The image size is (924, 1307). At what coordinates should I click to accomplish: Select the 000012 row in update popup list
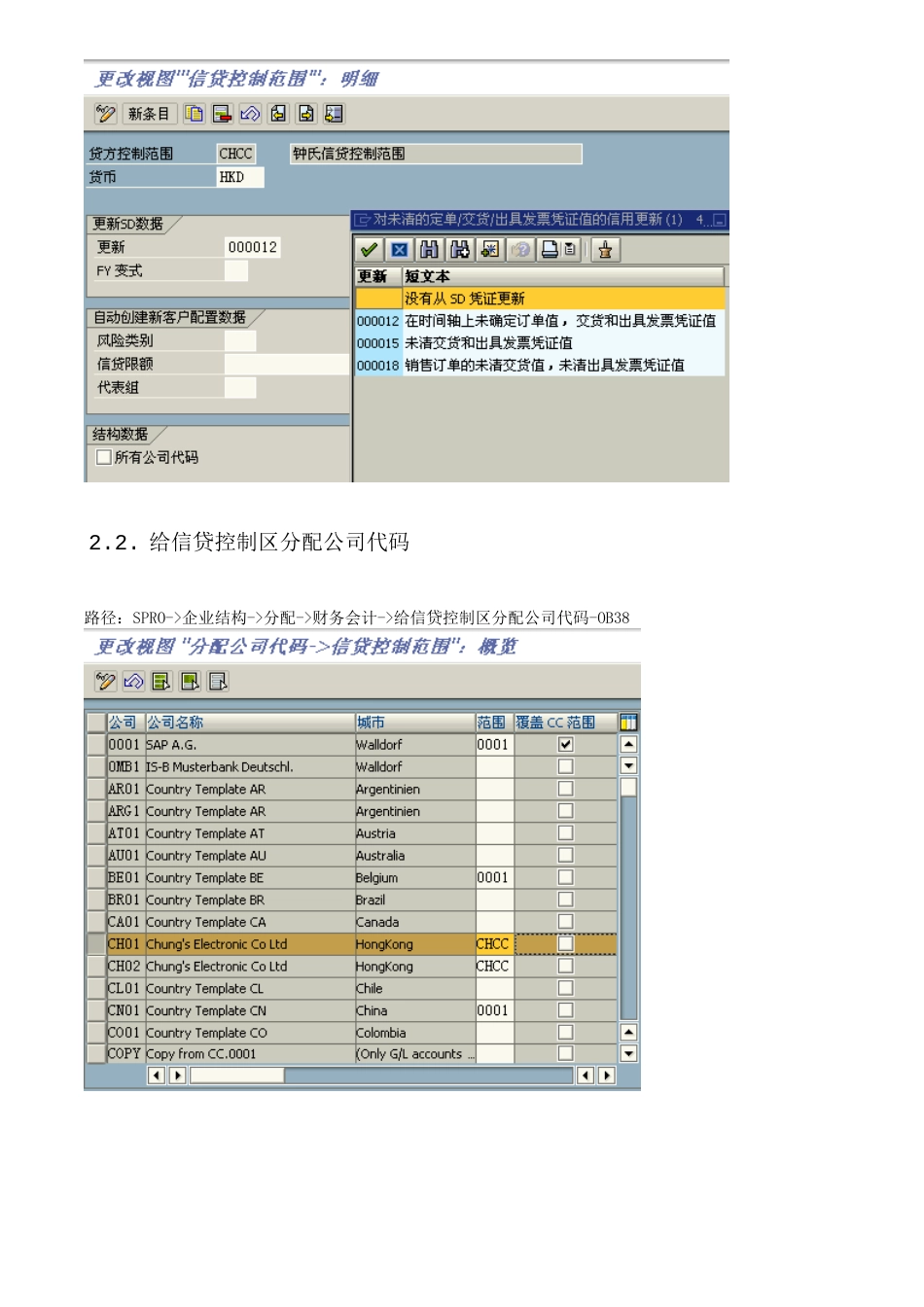coord(540,321)
